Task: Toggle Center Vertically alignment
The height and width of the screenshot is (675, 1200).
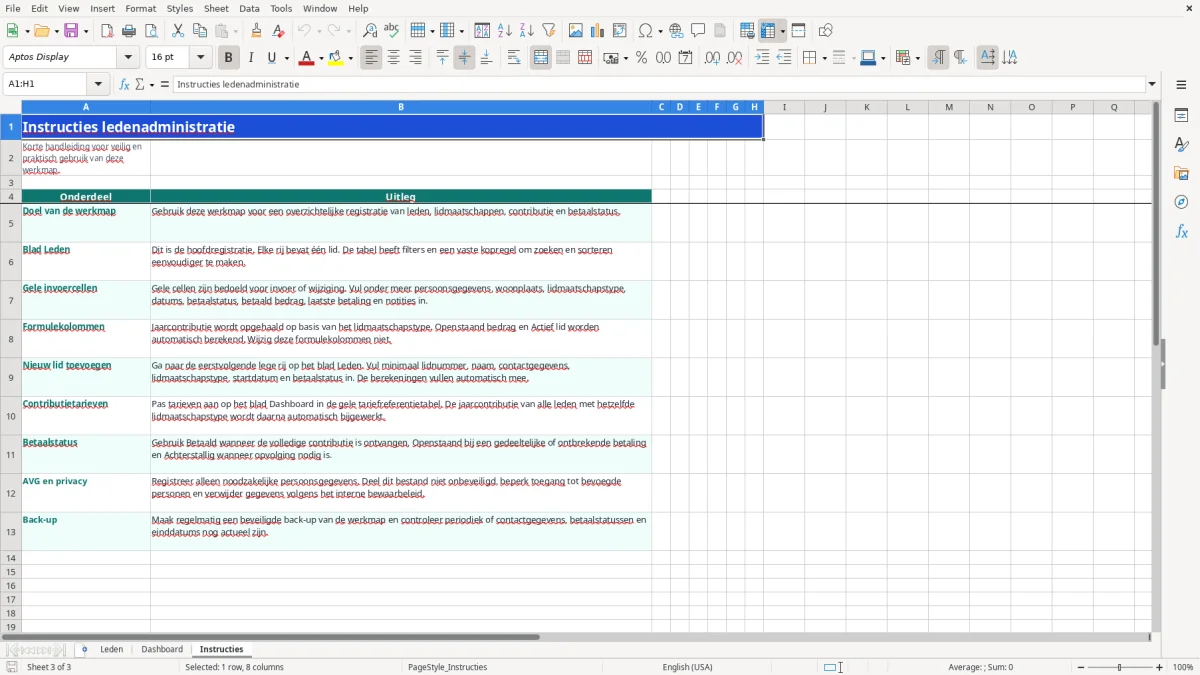Action: tap(464, 58)
